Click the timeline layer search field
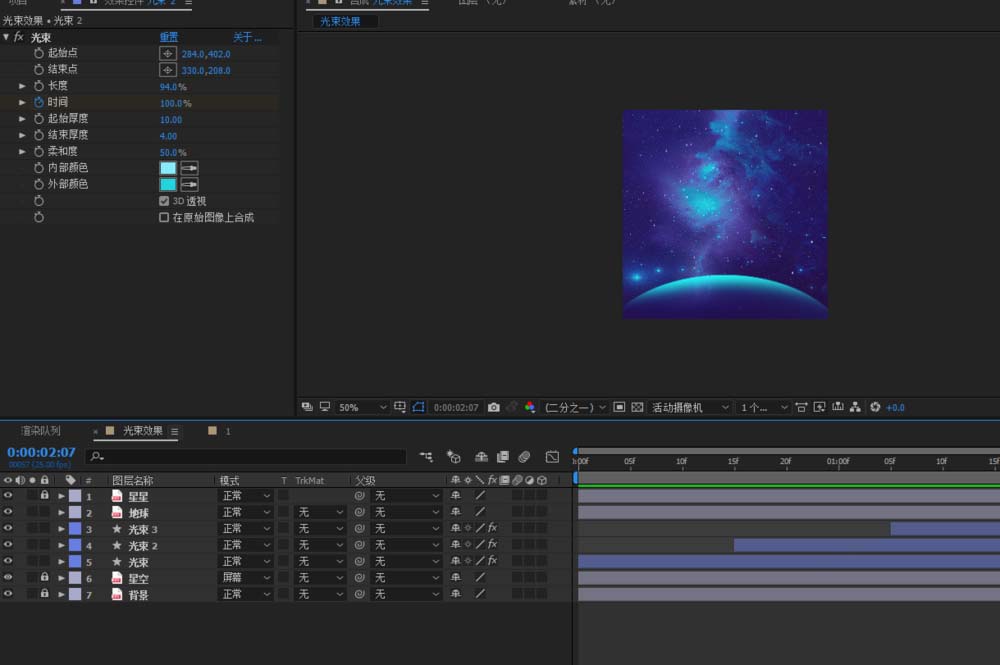The width and height of the screenshot is (1000, 665). [250, 457]
